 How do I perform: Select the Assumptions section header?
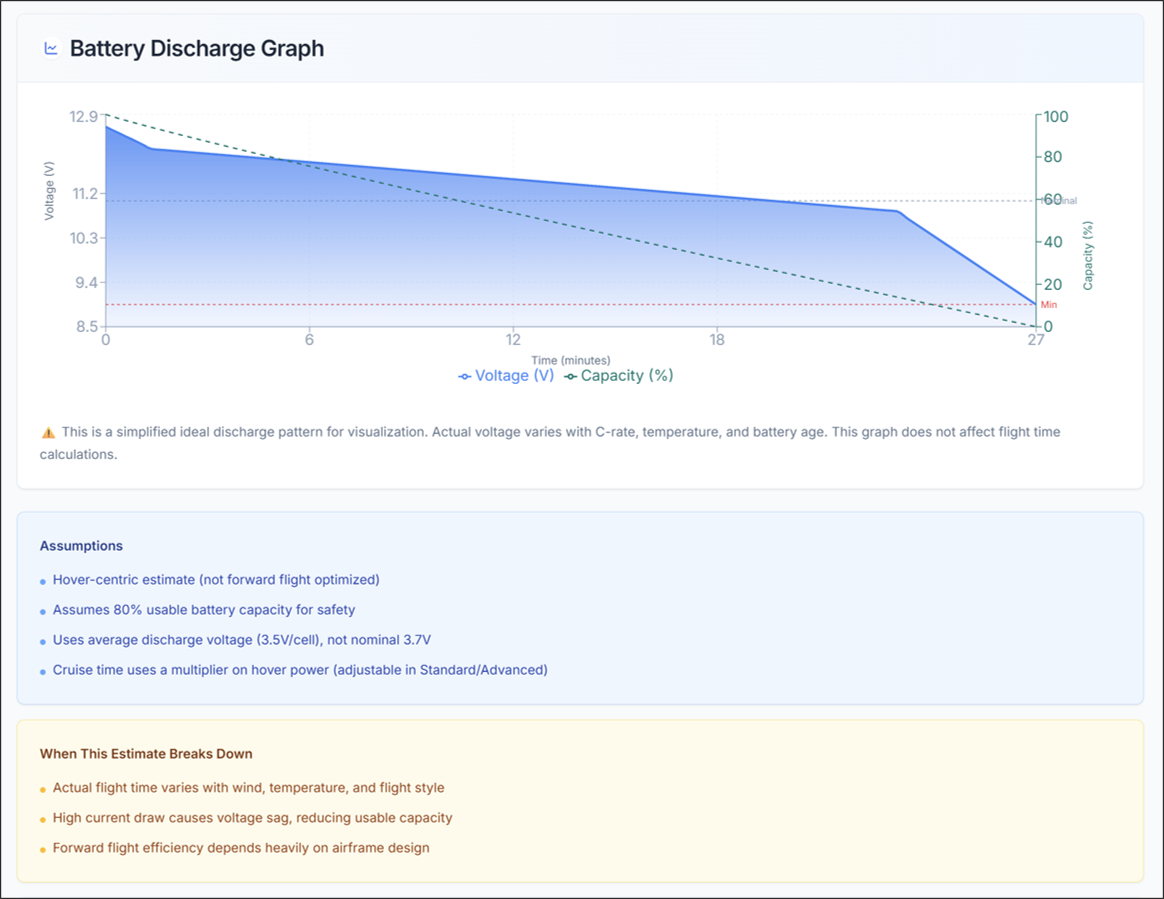(81, 546)
